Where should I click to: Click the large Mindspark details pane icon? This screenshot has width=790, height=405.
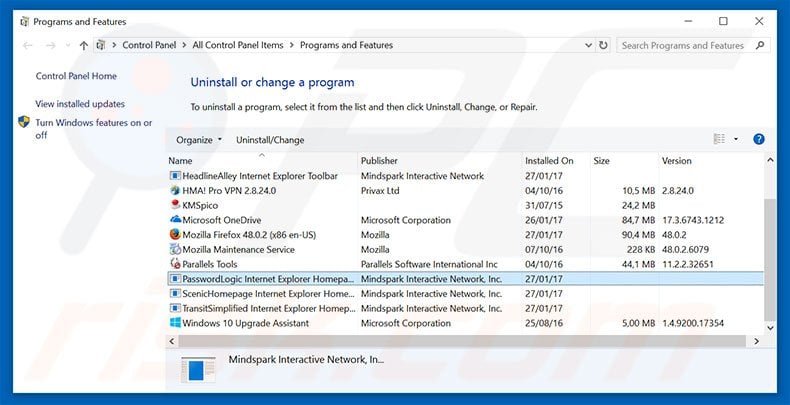[x=198, y=370]
